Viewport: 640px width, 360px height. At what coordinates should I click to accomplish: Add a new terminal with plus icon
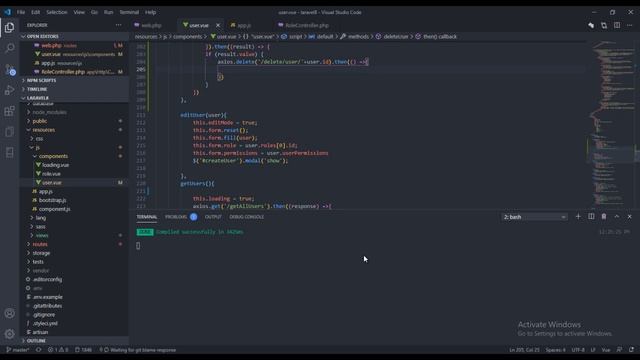[x=578, y=216]
